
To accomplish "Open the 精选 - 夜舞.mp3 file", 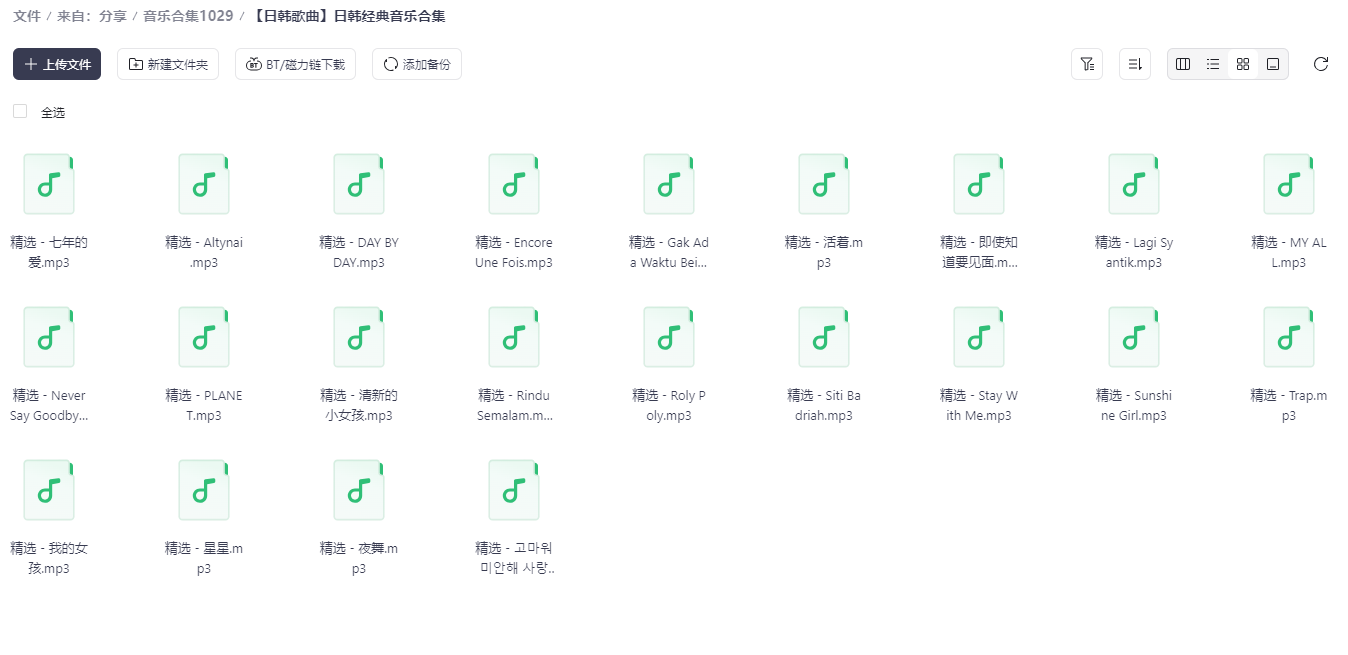I will click(359, 491).
